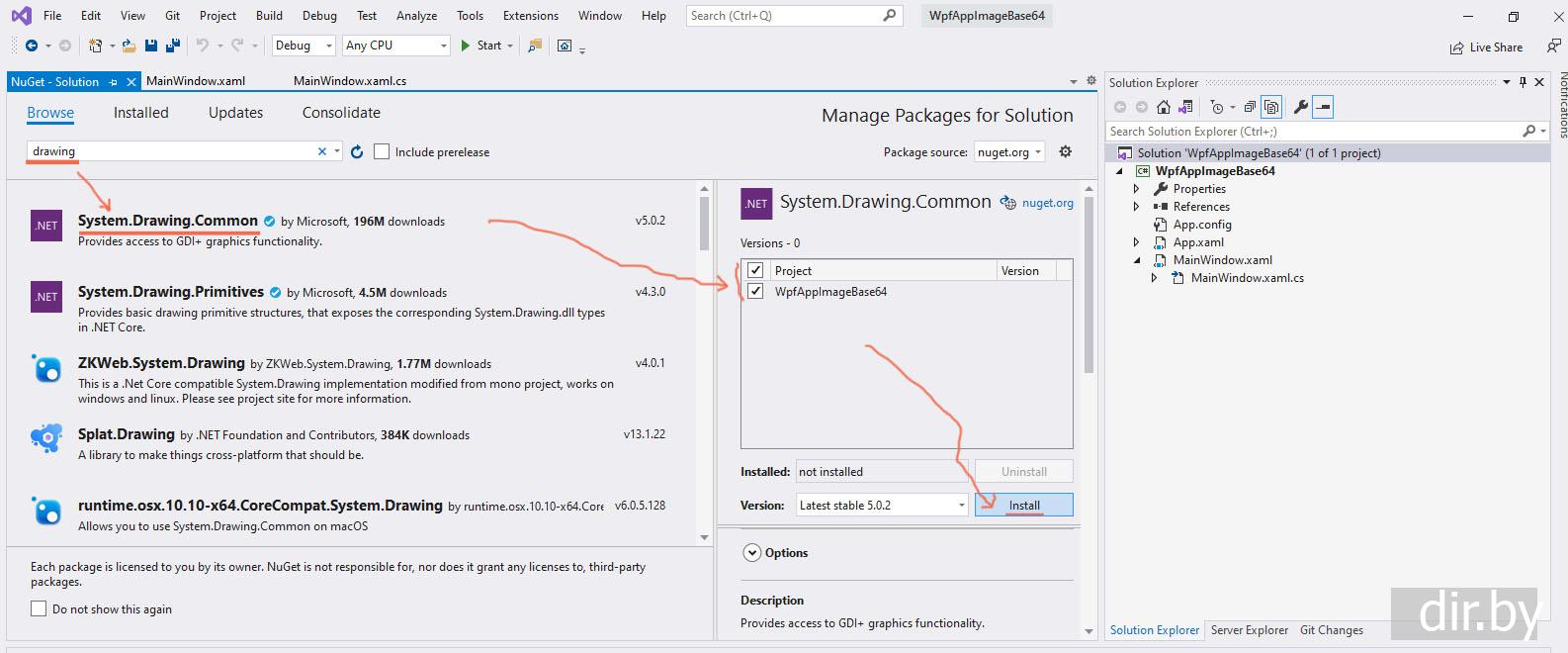Check the Do not show this again box
Image resolution: width=1568 pixels, height=653 pixels.
pos(39,608)
